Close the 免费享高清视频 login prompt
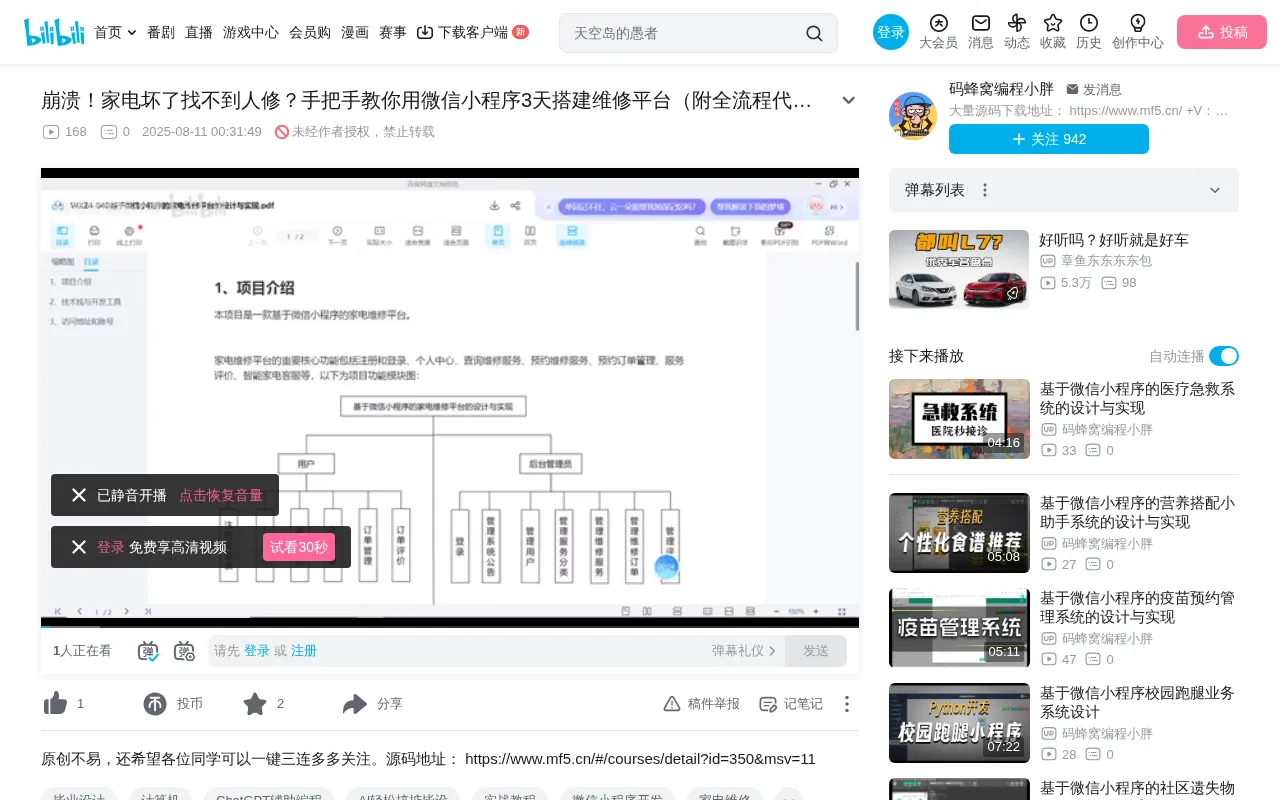1280x800 pixels. (x=79, y=547)
